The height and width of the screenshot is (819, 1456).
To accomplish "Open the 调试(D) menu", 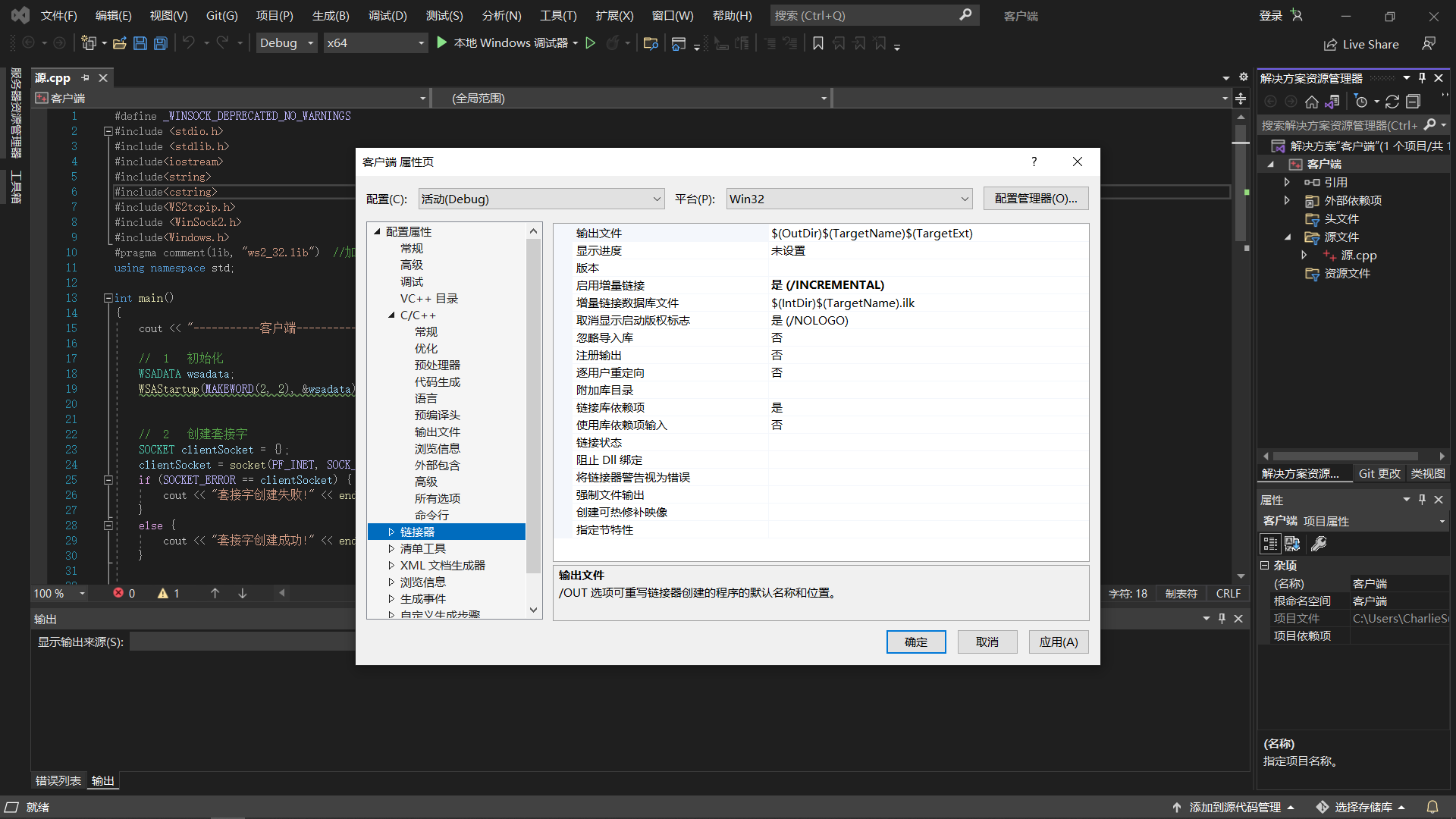I will coord(387,15).
